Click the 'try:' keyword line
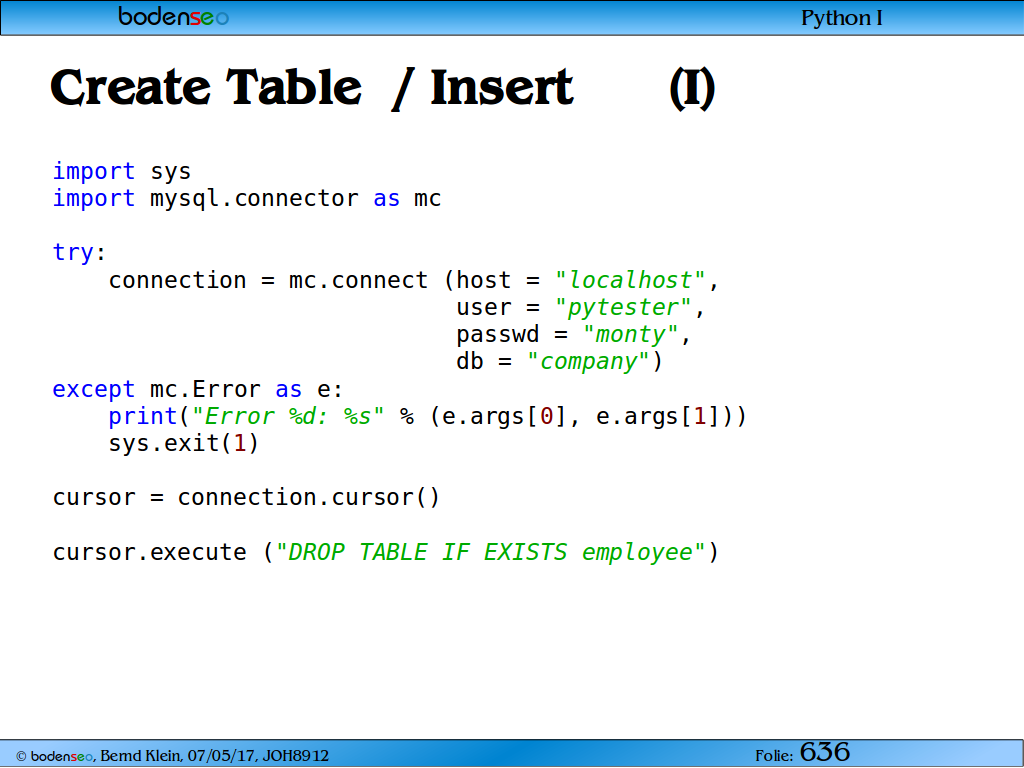The image size is (1024, 768). tap(79, 252)
